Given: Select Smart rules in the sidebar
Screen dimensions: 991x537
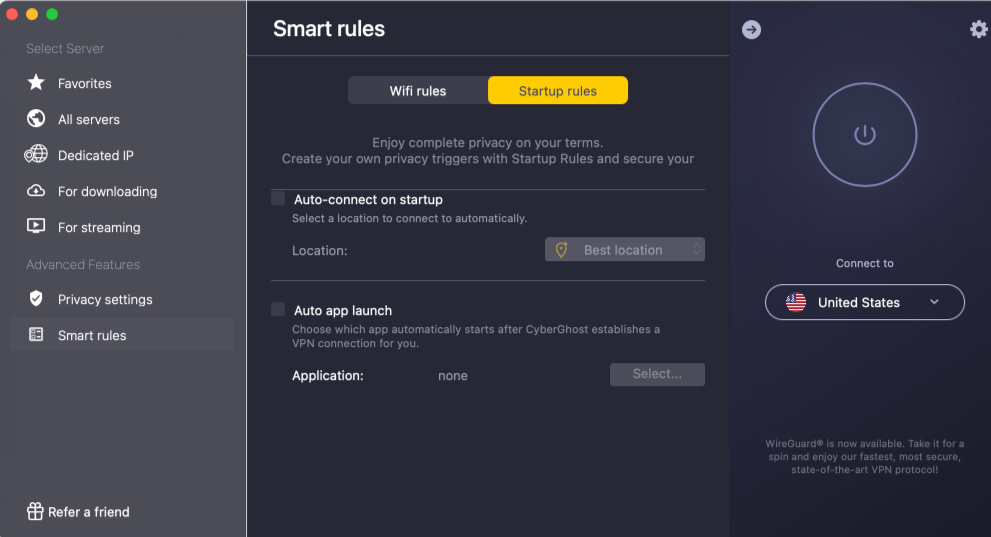Looking at the screenshot, I should coord(122,335).
